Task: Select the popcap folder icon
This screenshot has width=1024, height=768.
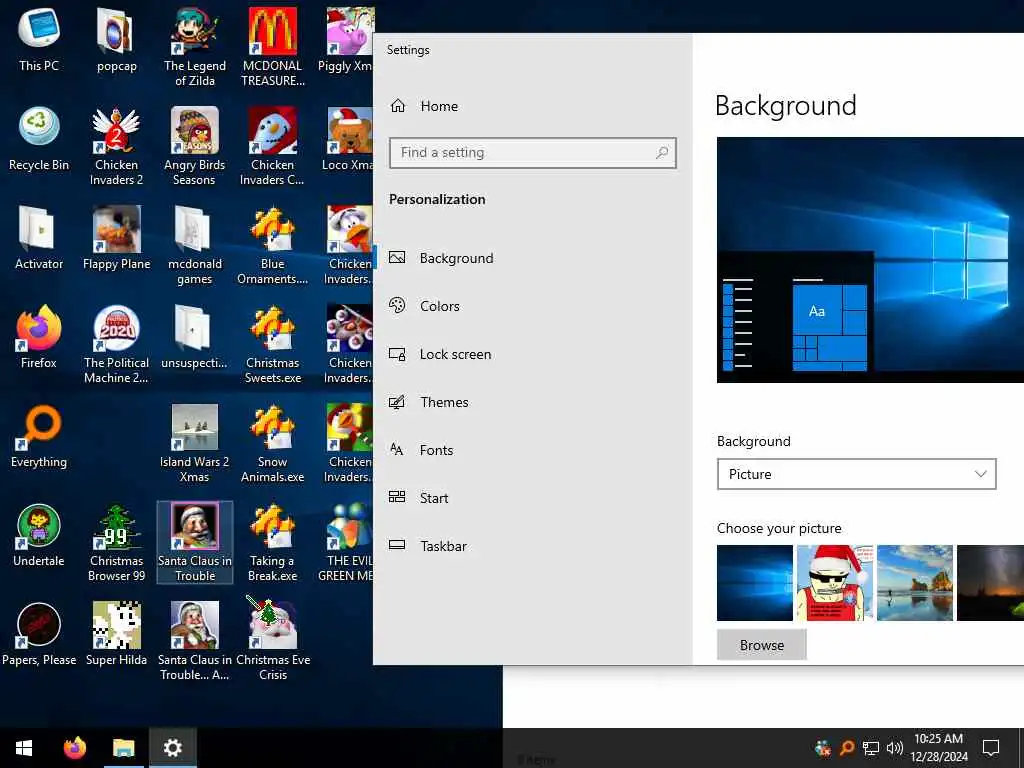Action: coord(116,40)
